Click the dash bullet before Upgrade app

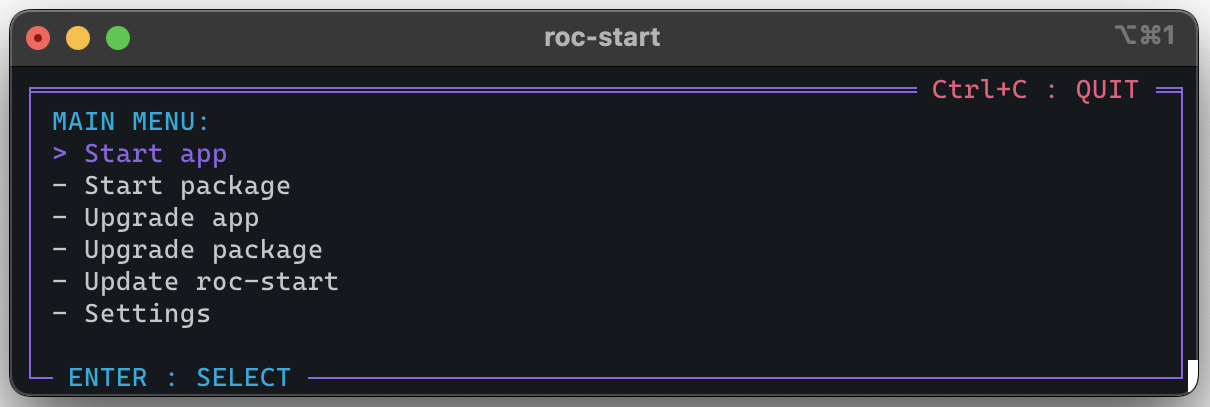tap(60, 218)
